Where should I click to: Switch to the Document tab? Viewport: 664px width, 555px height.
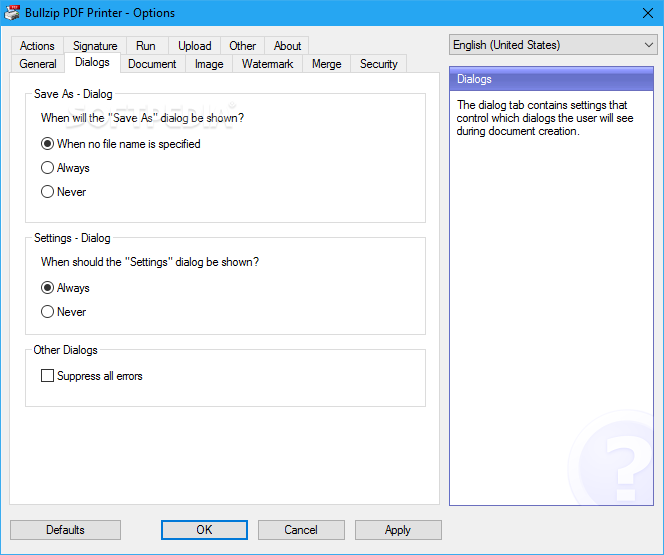tap(152, 64)
